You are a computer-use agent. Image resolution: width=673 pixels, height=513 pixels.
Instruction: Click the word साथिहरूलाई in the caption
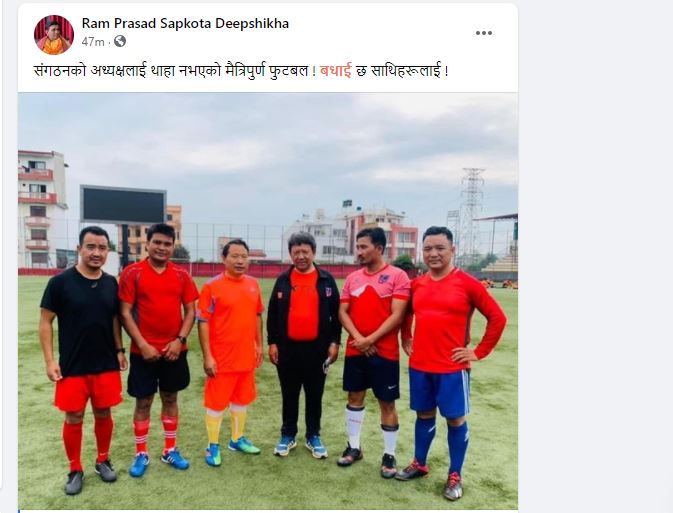(406, 70)
